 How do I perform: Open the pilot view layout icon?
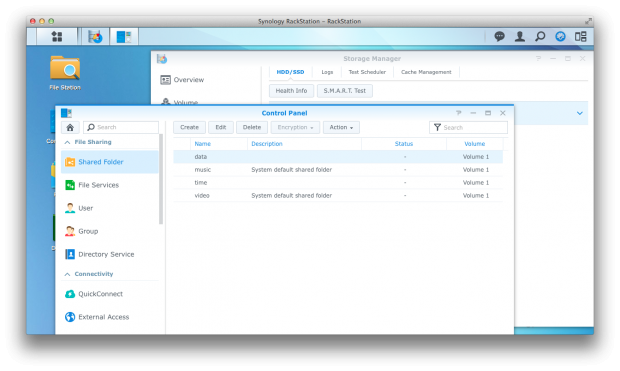click(x=580, y=37)
